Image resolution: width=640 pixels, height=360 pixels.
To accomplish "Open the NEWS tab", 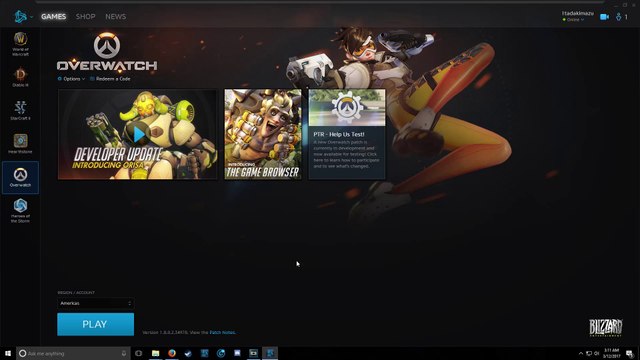I will [116, 16].
